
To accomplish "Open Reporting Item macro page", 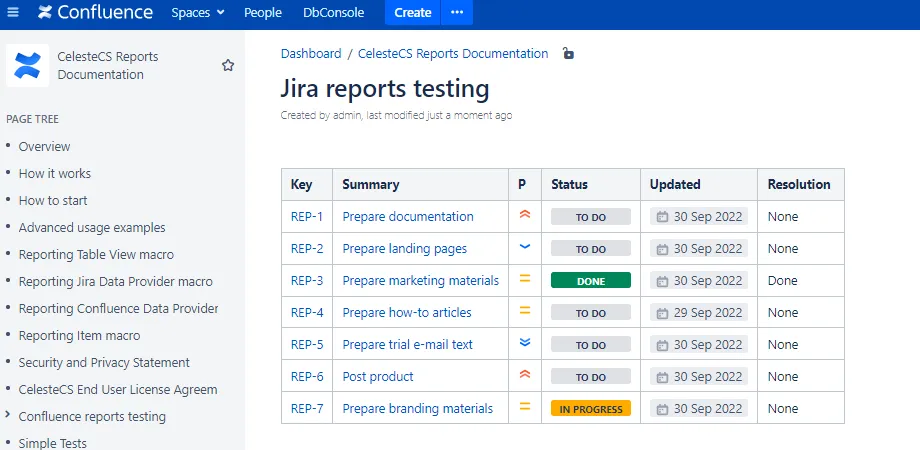I will (79, 336).
